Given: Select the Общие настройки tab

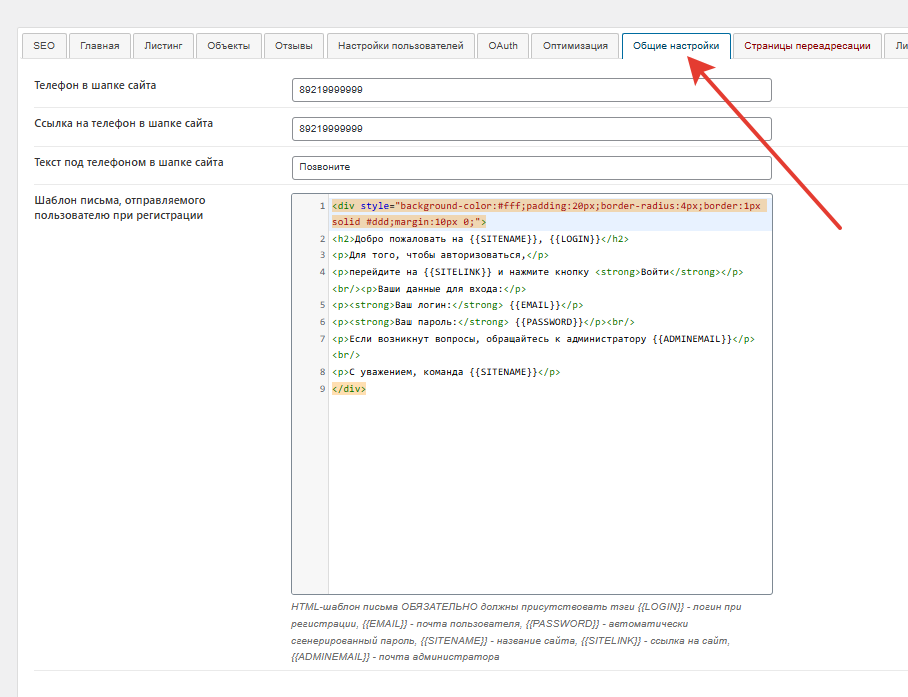Looking at the screenshot, I should pos(676,46).
